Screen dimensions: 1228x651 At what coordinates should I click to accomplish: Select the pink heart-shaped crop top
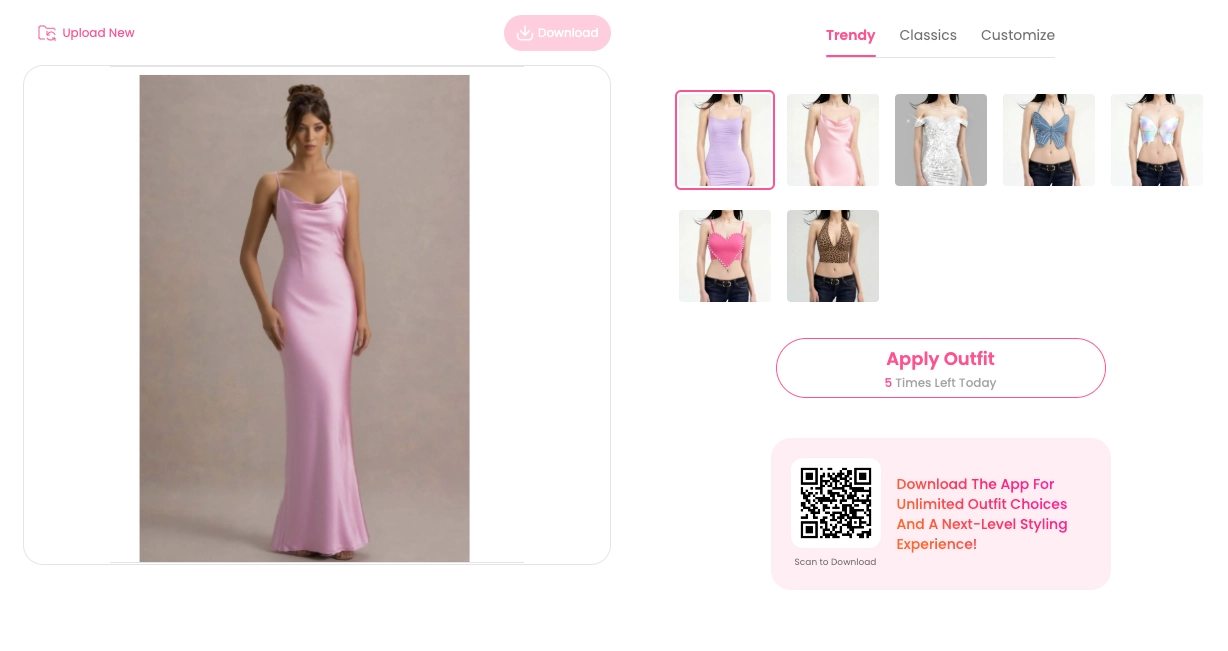pyautogui.click(x=724, y=255)
